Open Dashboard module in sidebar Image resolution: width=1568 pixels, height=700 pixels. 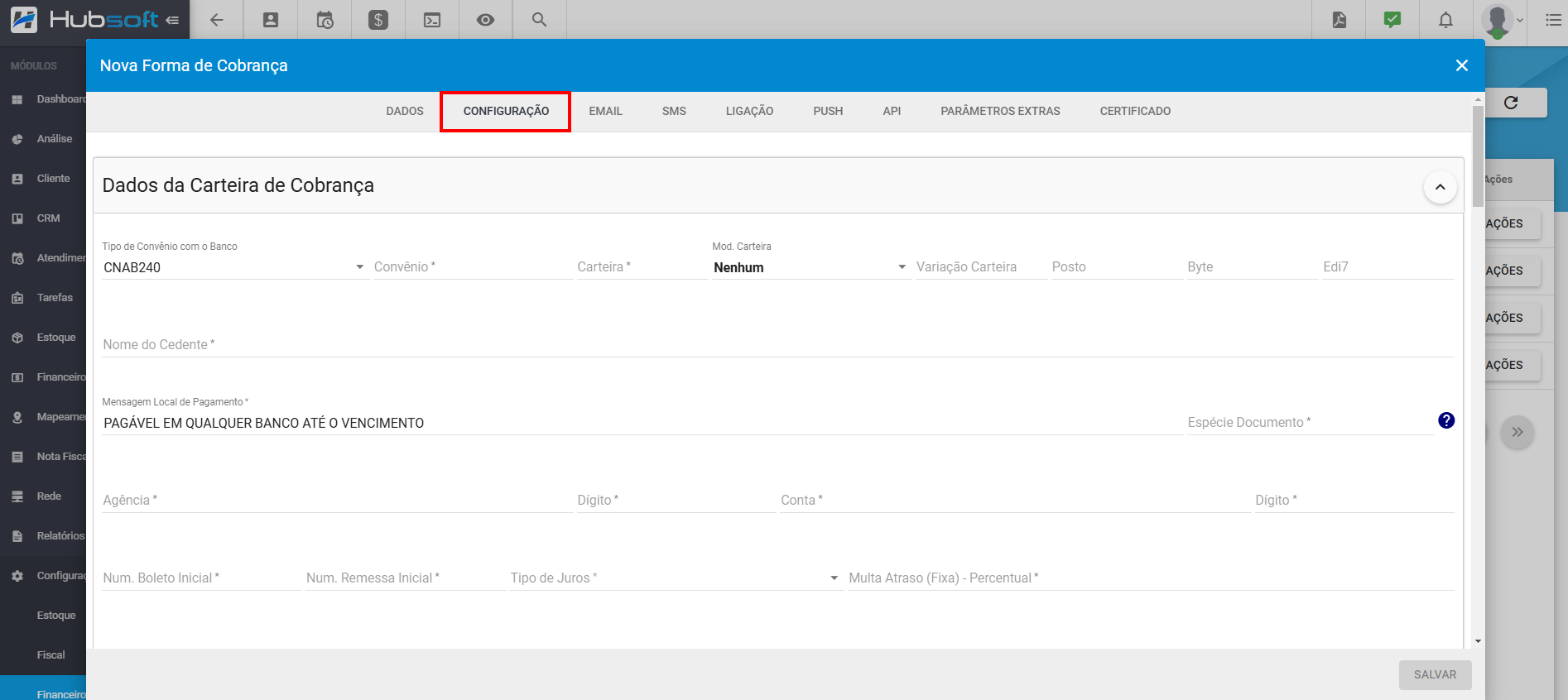point(43,99)
